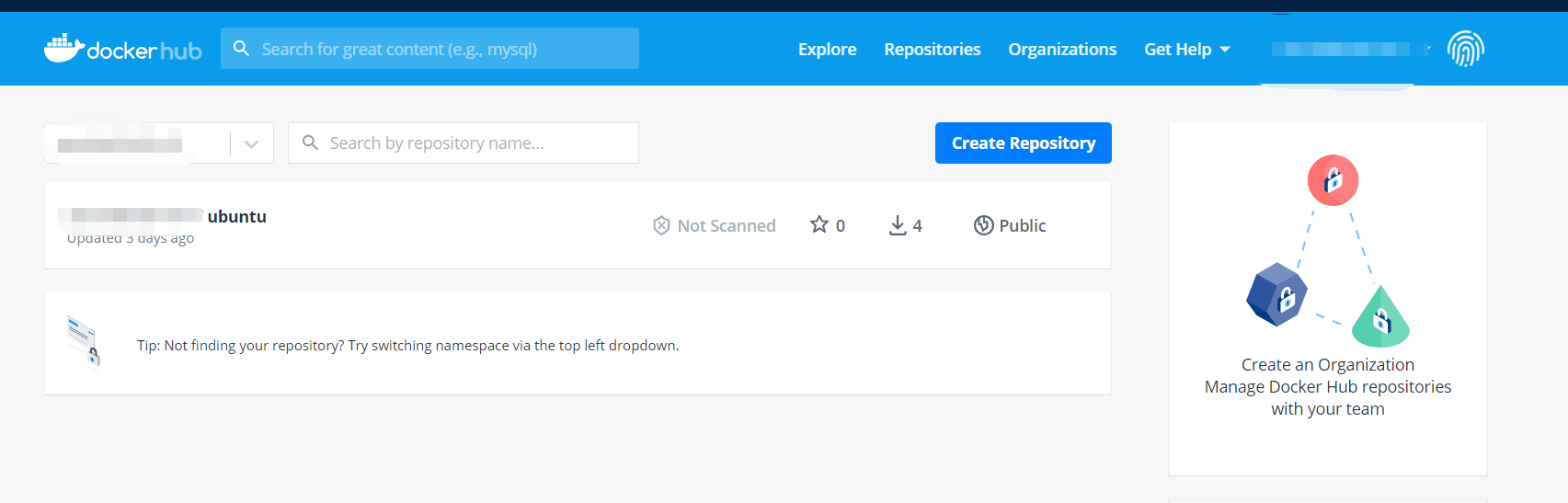1568x503 pixels.
Task: Focus the 'Search for great content' field
Action: [429, 49]
